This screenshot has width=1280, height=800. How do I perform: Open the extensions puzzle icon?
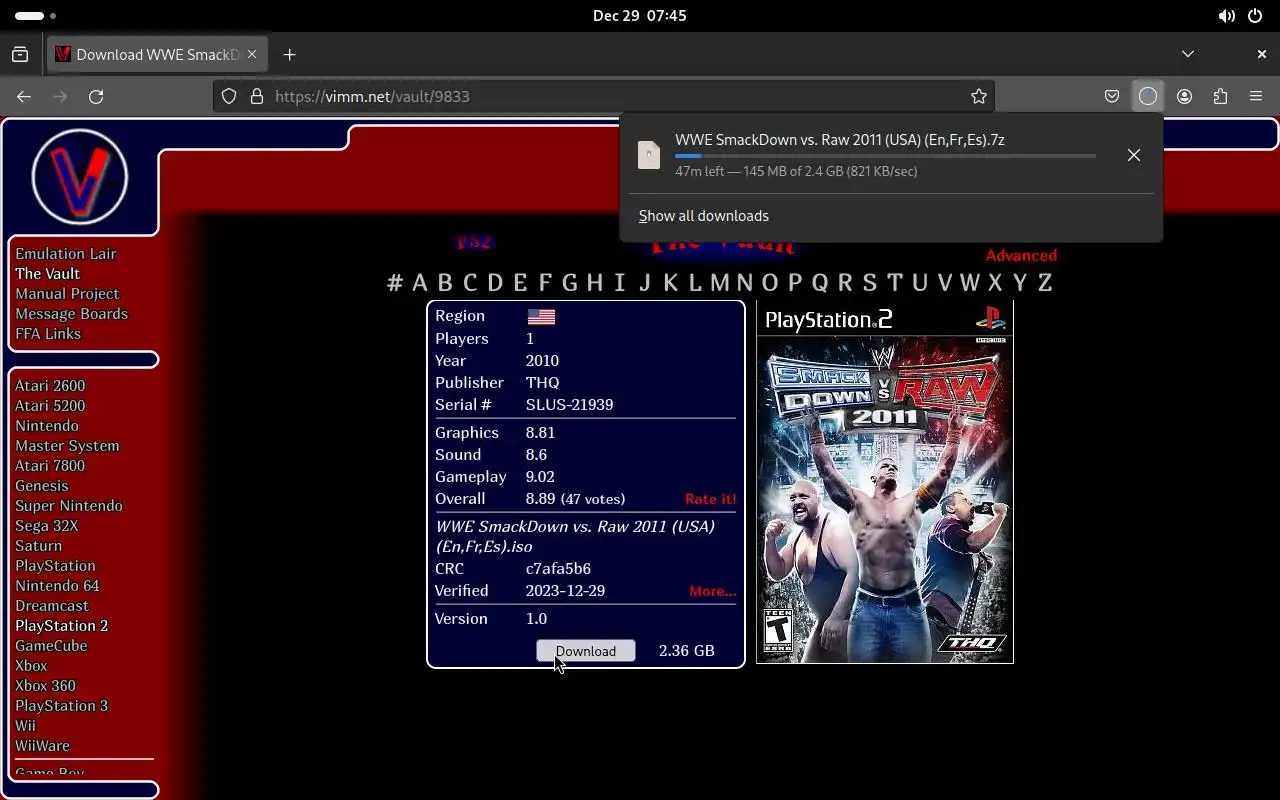coord(1220,96)
